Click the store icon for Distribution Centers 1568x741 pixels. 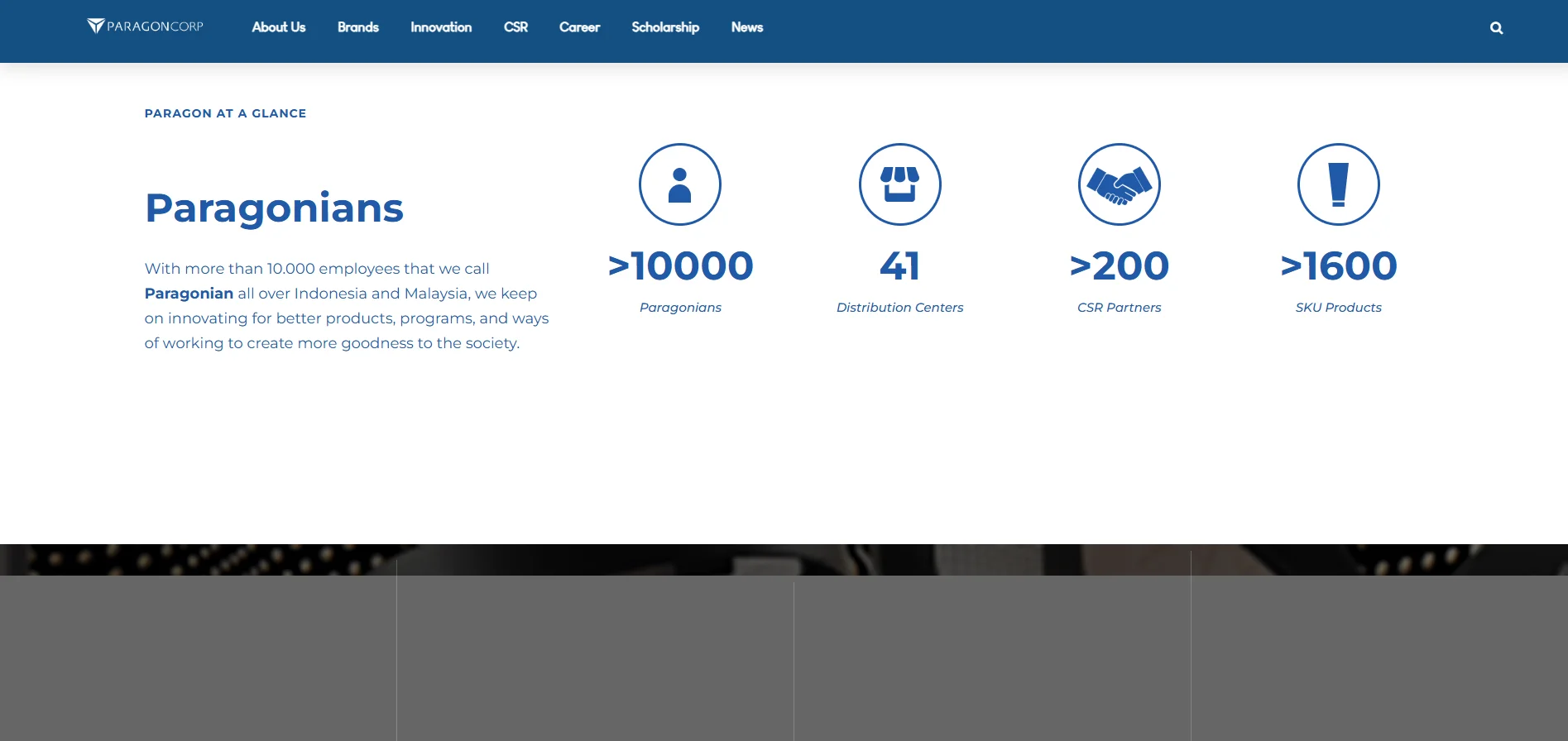[x=899, y=184]
